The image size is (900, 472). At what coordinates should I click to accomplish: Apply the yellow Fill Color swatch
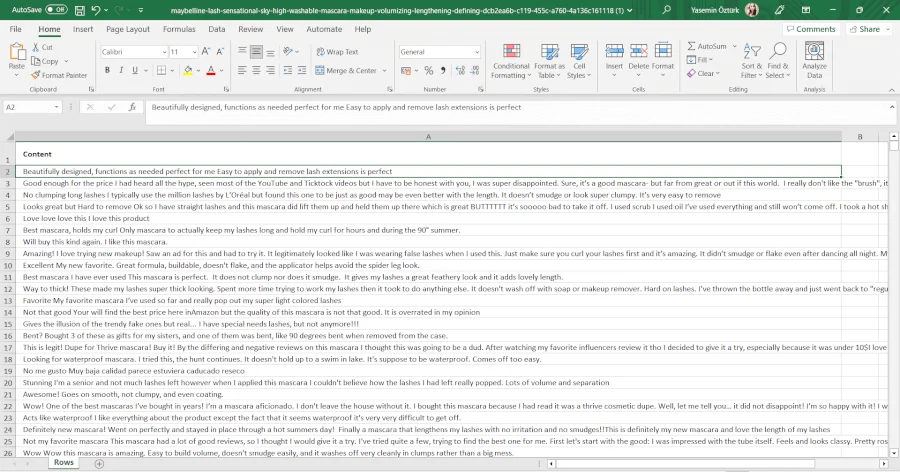[x=188, y=70]
